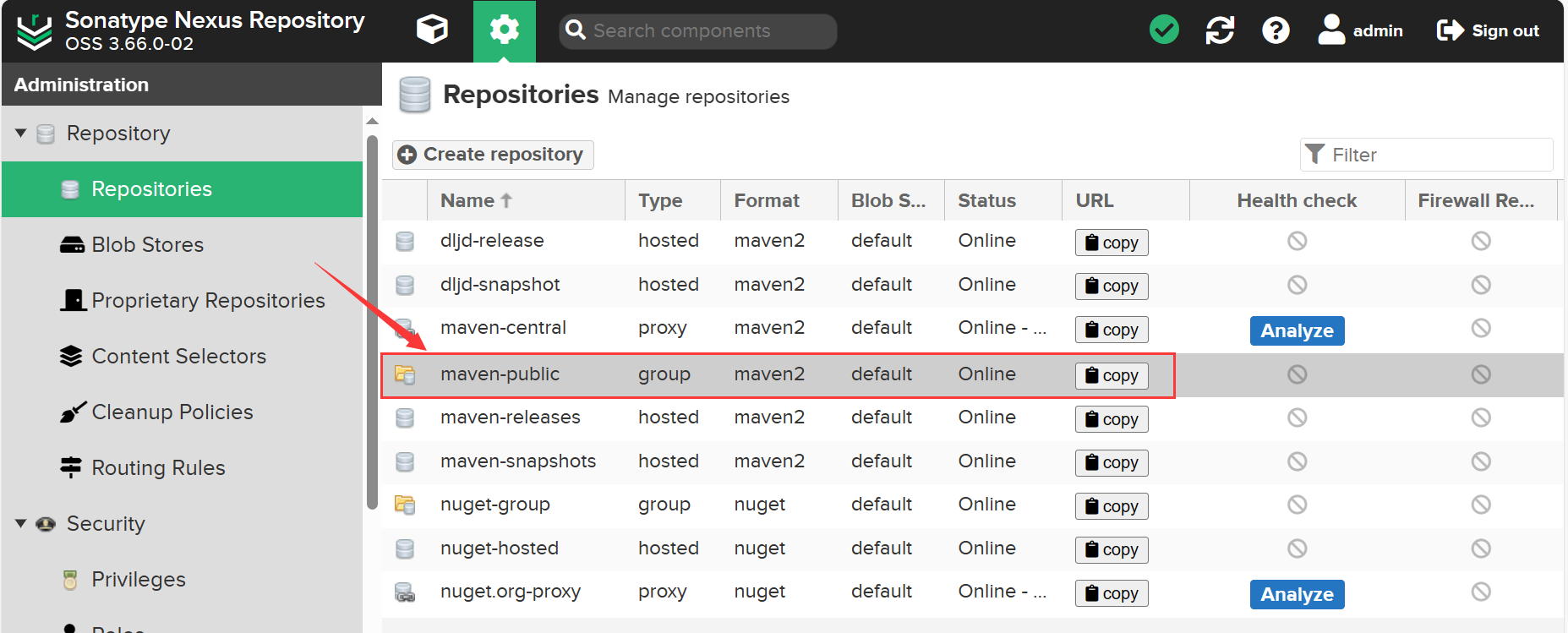
Task: Open Blob Stores in sidebar
Action: tap(147, 245)
